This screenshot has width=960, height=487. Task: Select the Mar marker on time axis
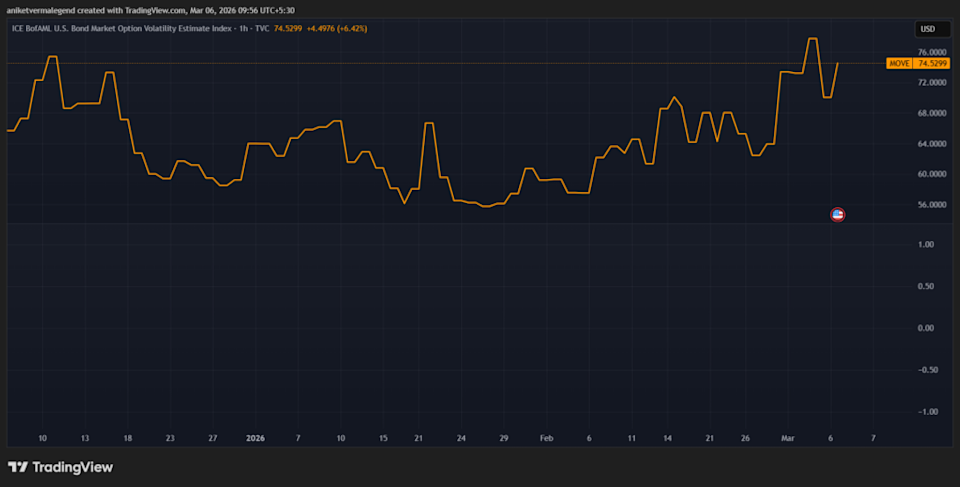pyautogui.click(x=790, y=438)
